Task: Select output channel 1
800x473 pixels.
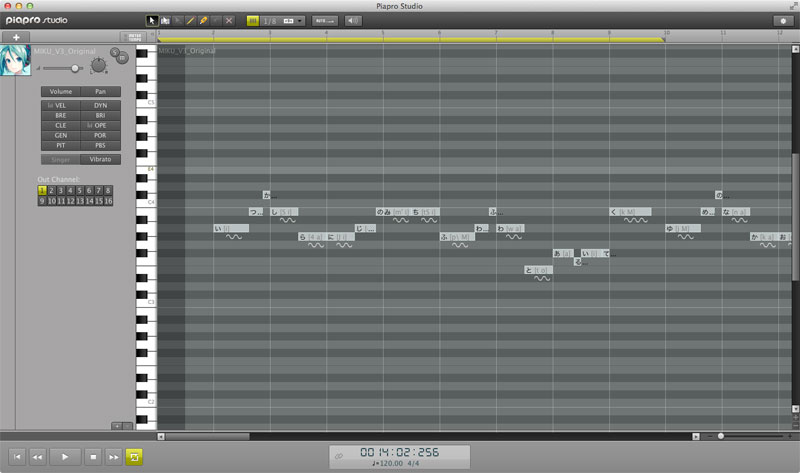Action: 42,190
